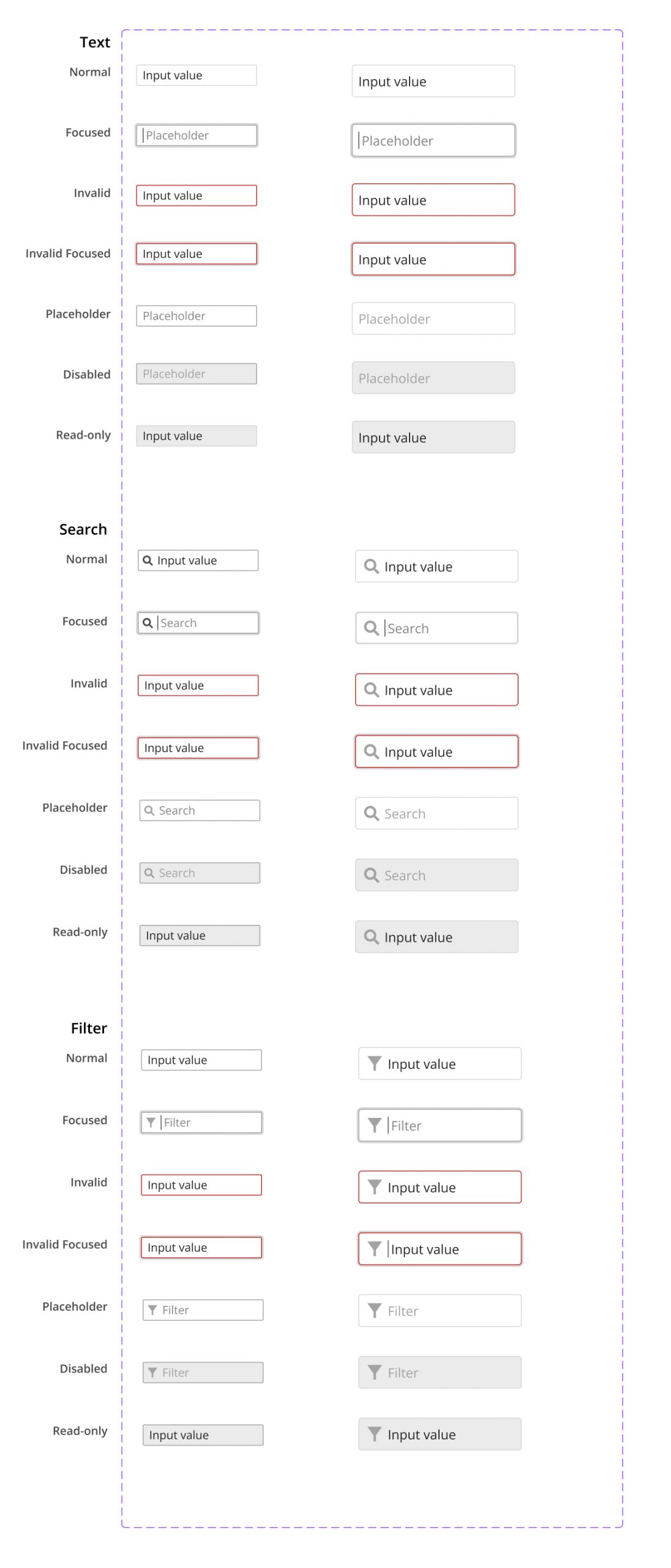Click the large Focused text Placeholder input
This screenshot has width=671, height=1568.
pos(433,140)
